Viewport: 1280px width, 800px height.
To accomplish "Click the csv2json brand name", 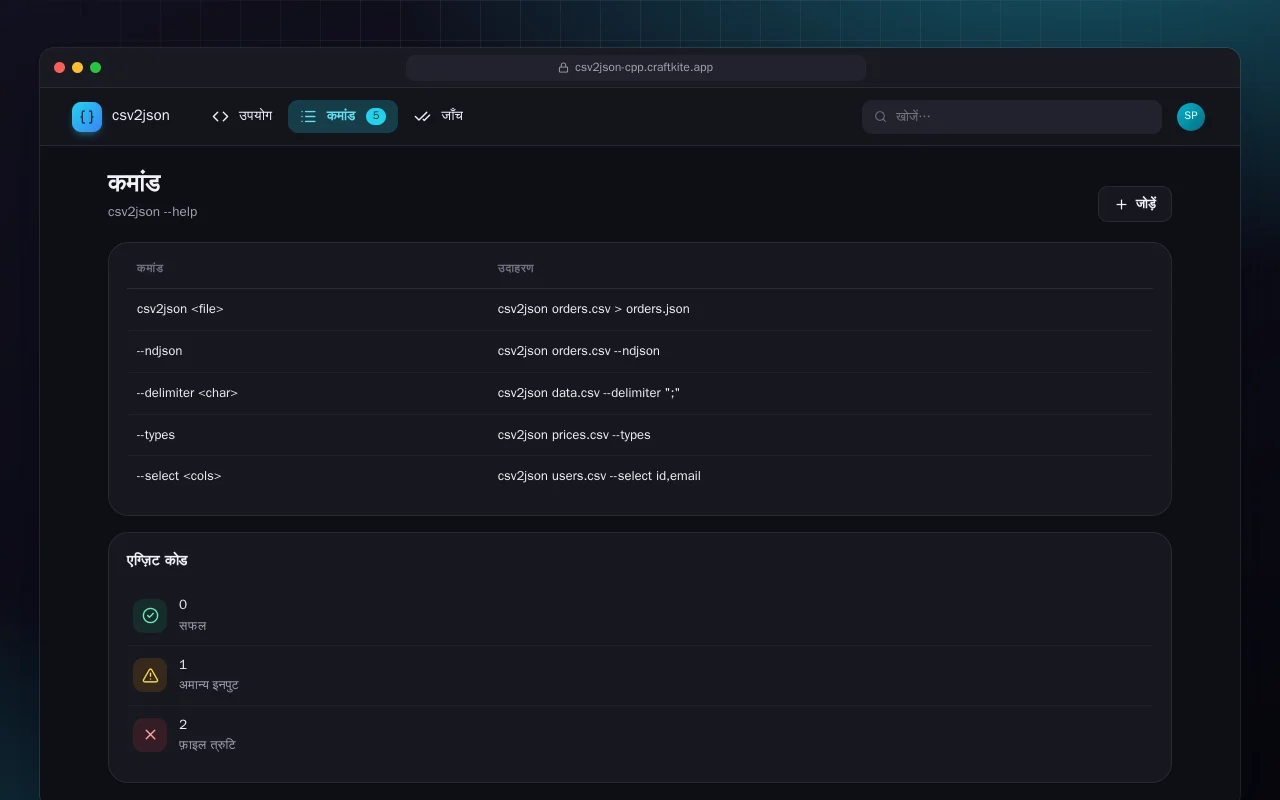I will pyautogui.click(x=141, y=116).
